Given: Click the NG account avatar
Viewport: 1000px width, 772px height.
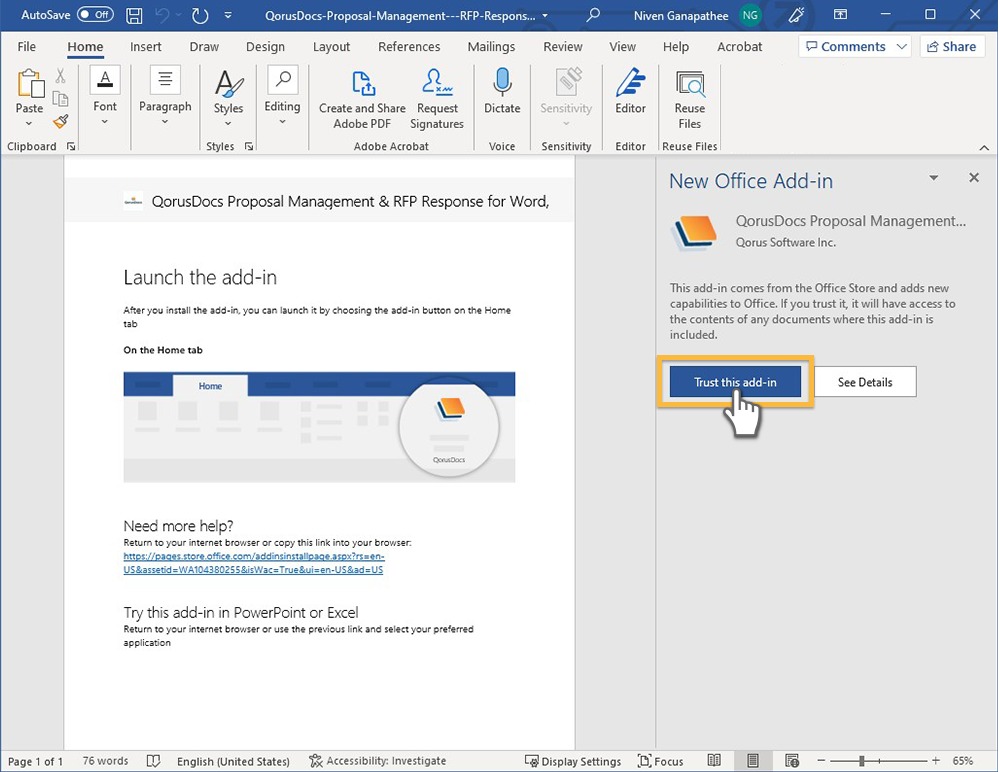Looking at the screenshot, I should point(750,15).
